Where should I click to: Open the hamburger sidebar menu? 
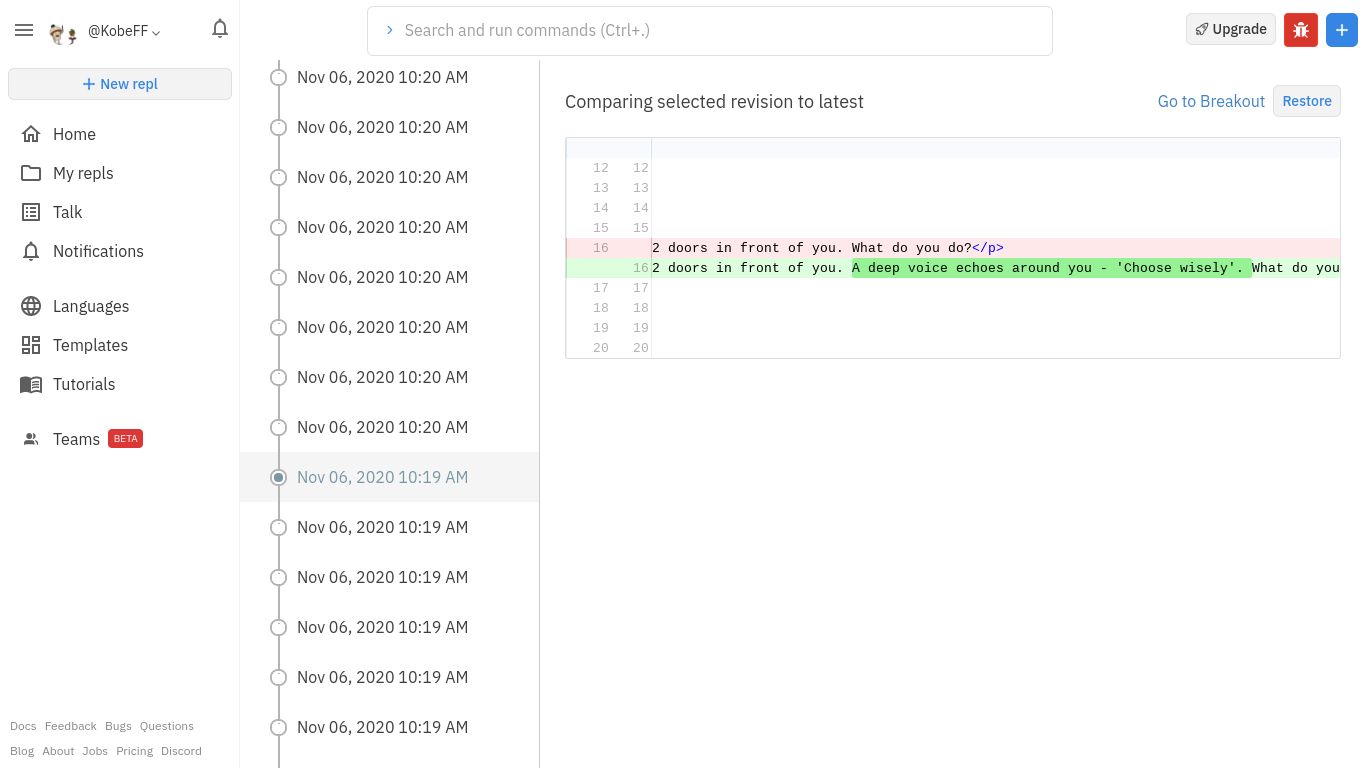pos(24,31)
